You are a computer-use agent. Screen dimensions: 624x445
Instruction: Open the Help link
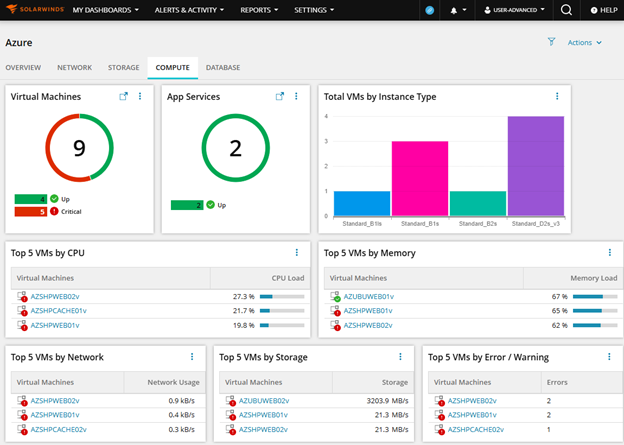coord(604,10)
